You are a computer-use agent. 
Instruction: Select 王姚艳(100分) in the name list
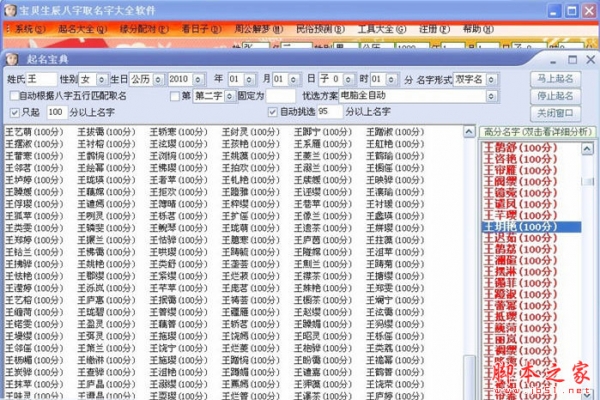tap(106, 264)
